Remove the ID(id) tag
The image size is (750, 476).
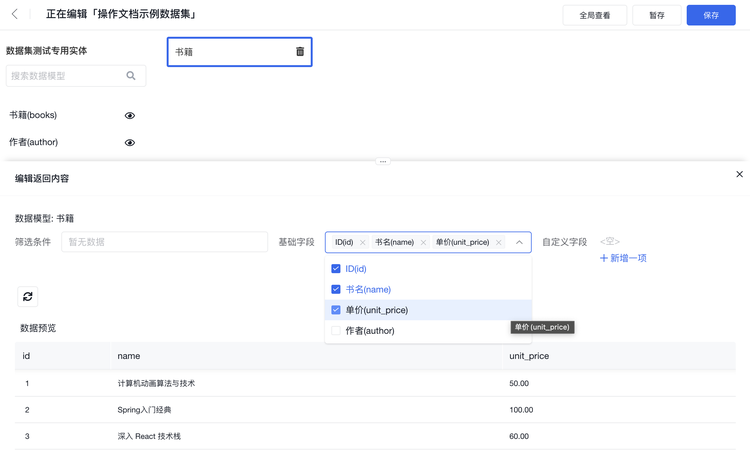363,243
